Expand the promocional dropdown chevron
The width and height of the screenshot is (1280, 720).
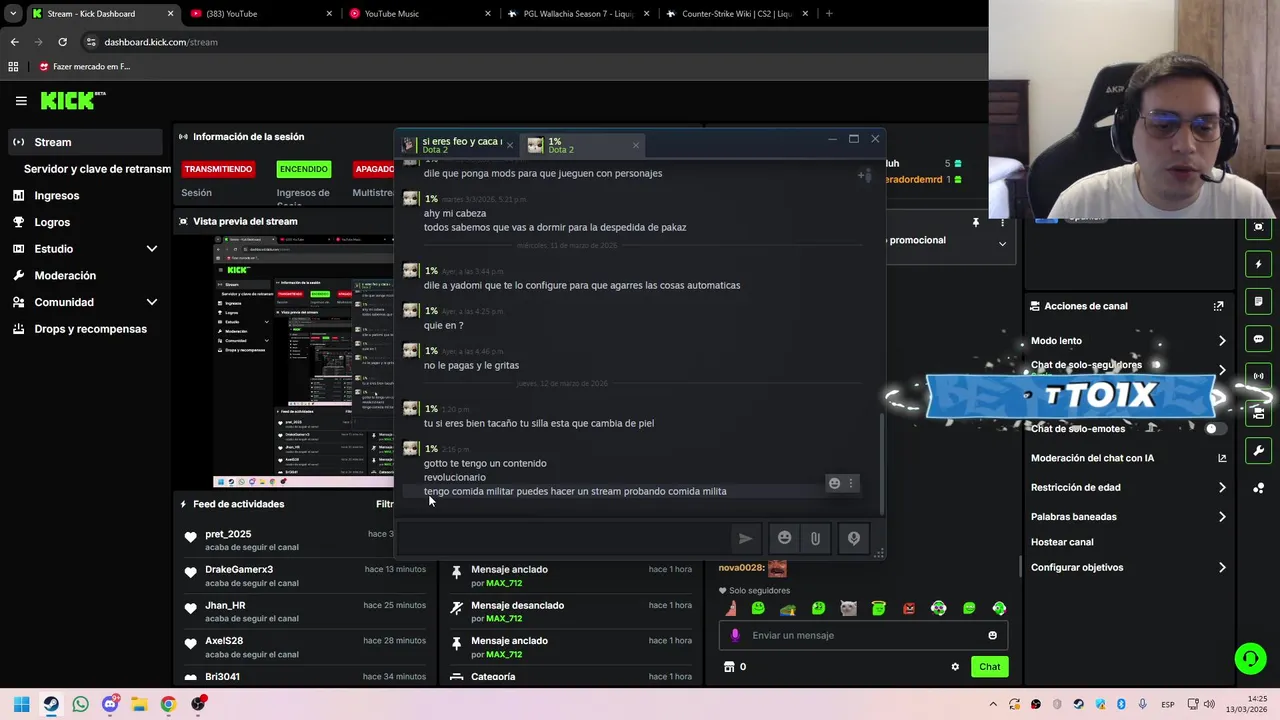1002,243
